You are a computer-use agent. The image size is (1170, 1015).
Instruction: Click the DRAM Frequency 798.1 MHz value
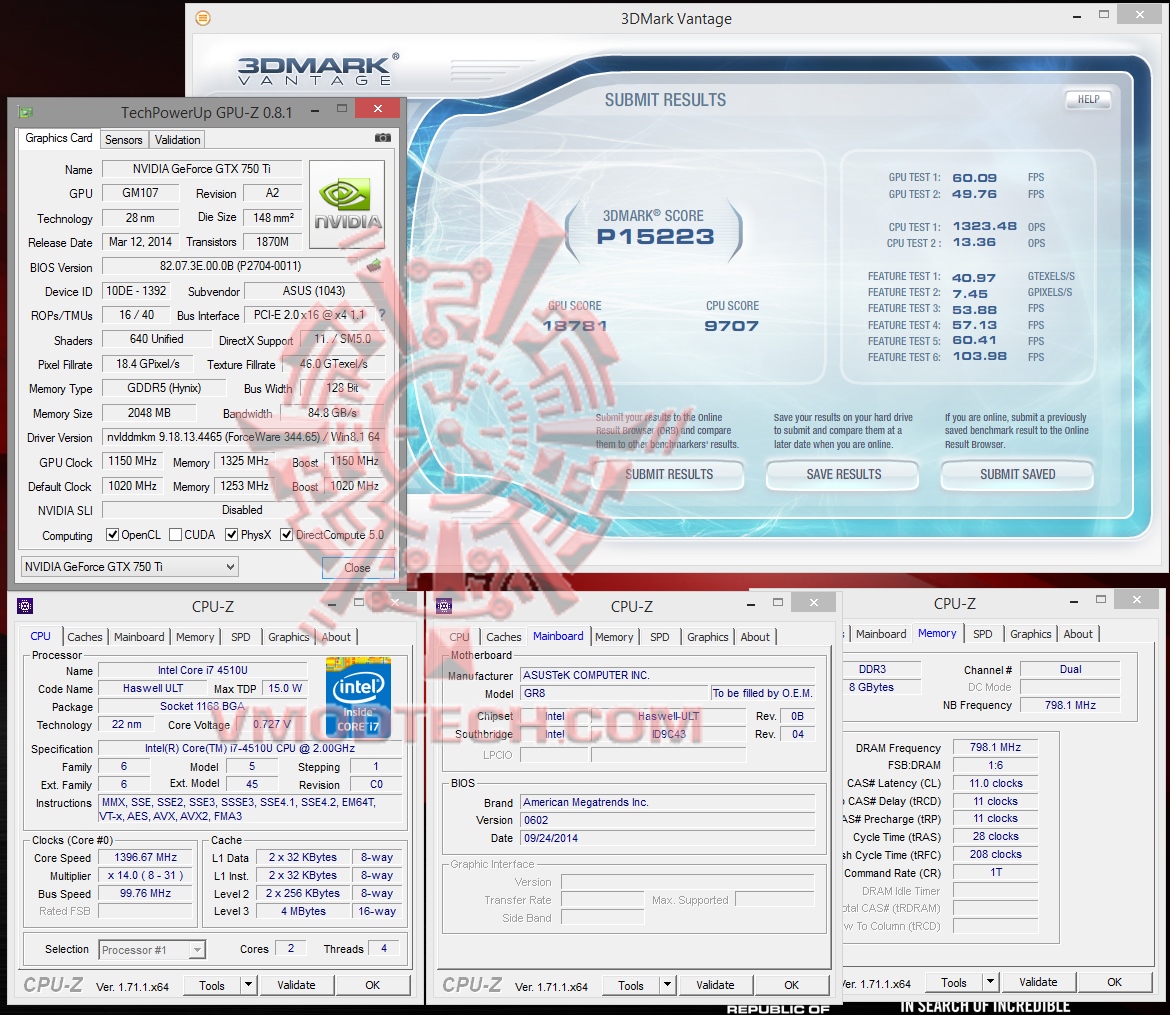995,747
